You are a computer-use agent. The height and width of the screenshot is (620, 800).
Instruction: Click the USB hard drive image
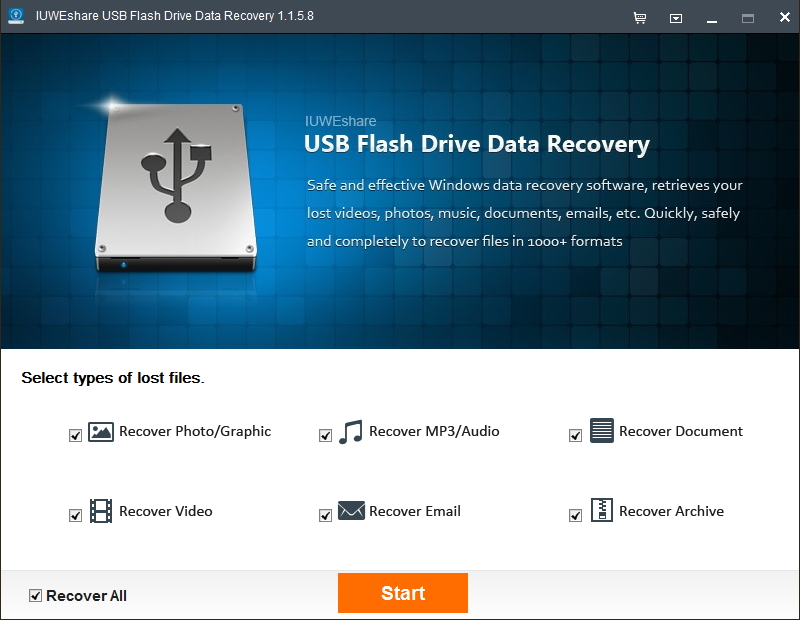pos(176,187)
